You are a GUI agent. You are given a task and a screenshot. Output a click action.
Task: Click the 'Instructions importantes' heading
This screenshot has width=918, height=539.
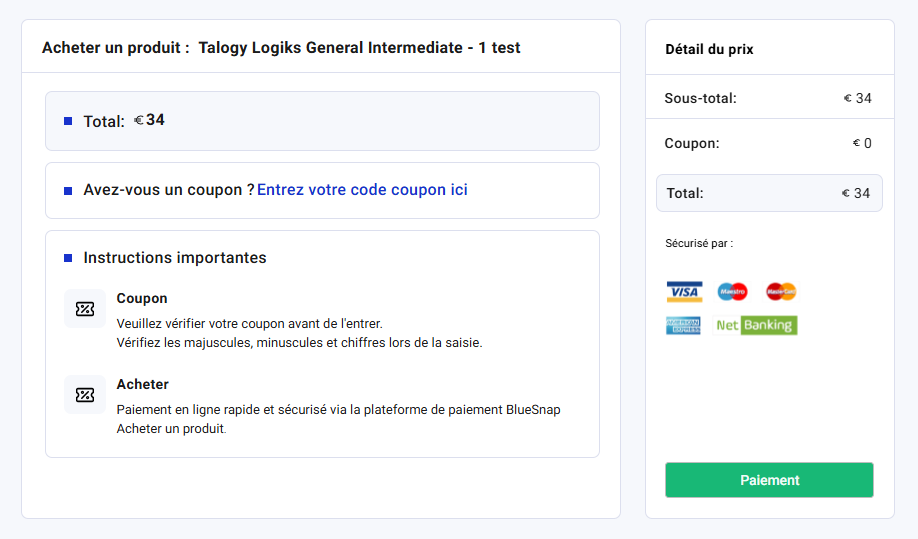pos(175,258)
